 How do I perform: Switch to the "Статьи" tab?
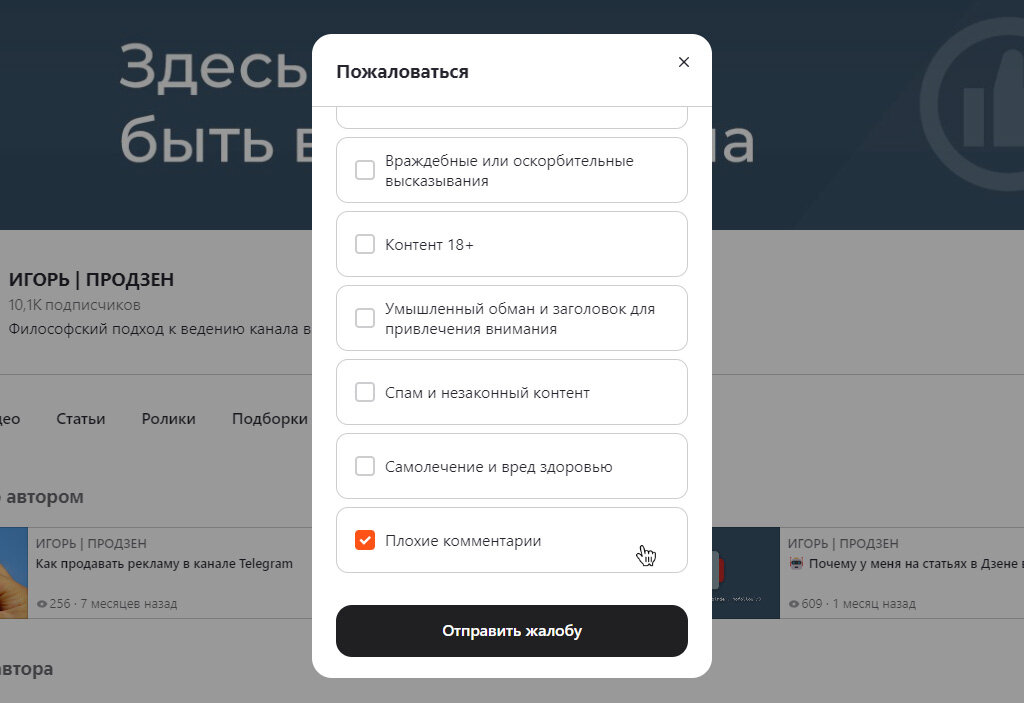pyautogui.click(x=80, y=419)
